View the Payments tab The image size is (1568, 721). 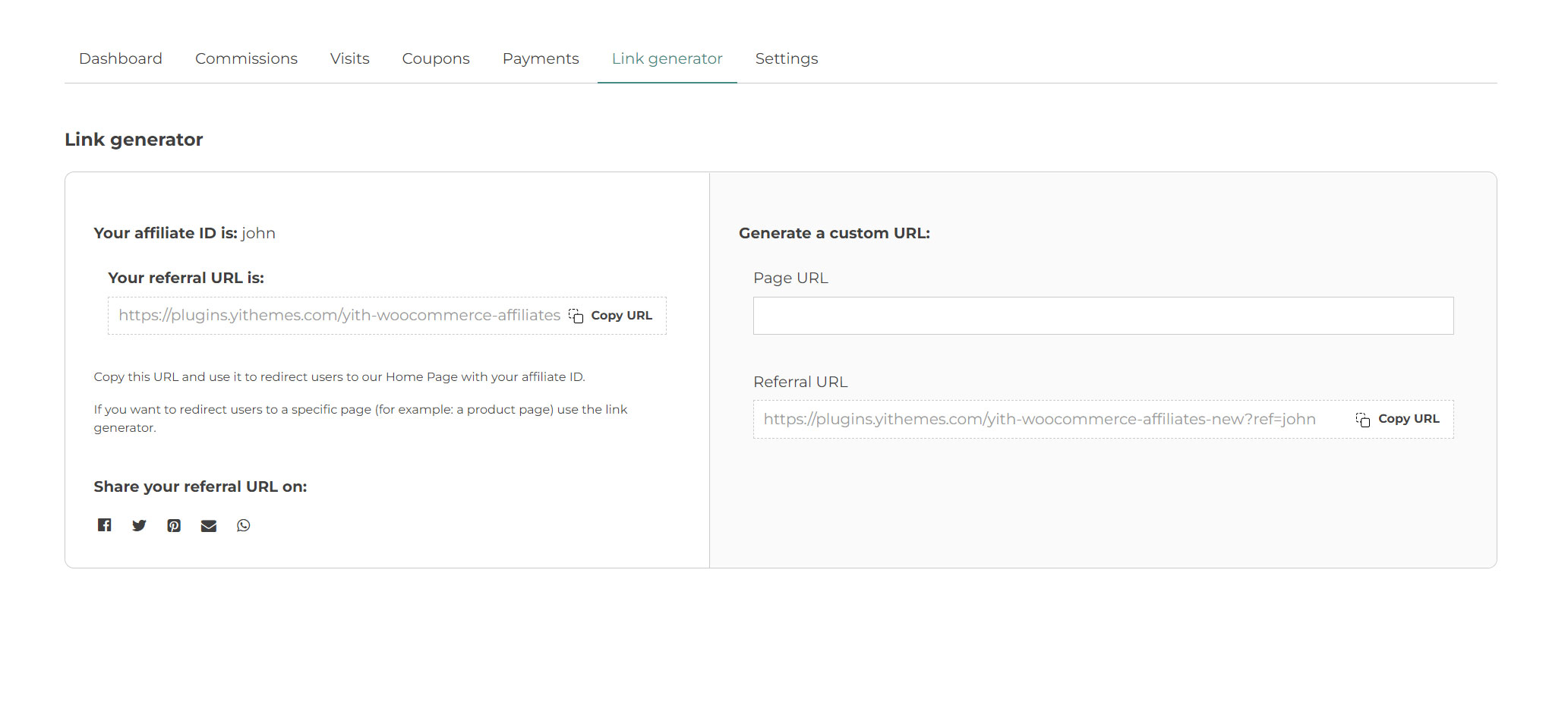[541, 58]
